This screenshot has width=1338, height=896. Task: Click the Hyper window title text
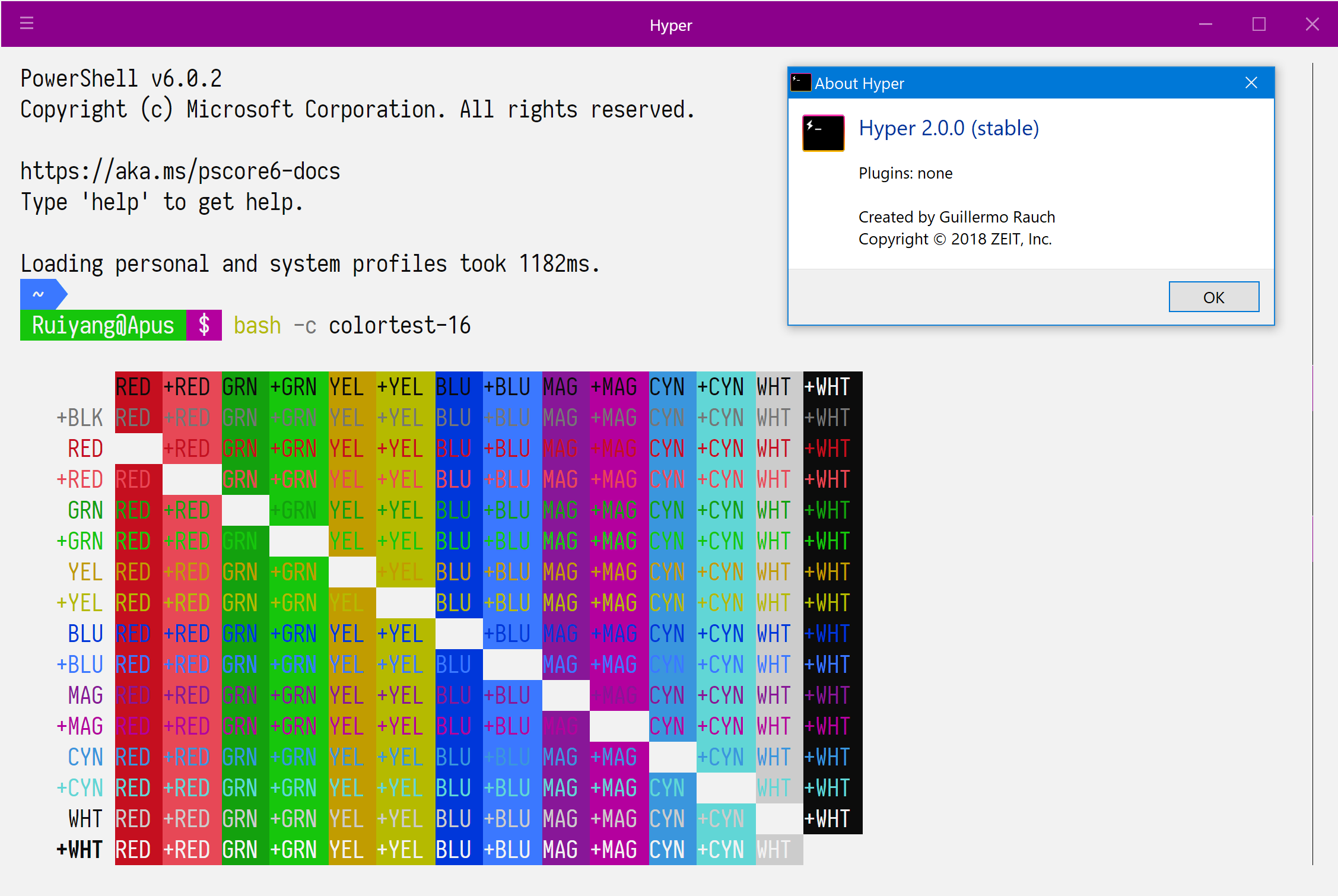[670, 26]
